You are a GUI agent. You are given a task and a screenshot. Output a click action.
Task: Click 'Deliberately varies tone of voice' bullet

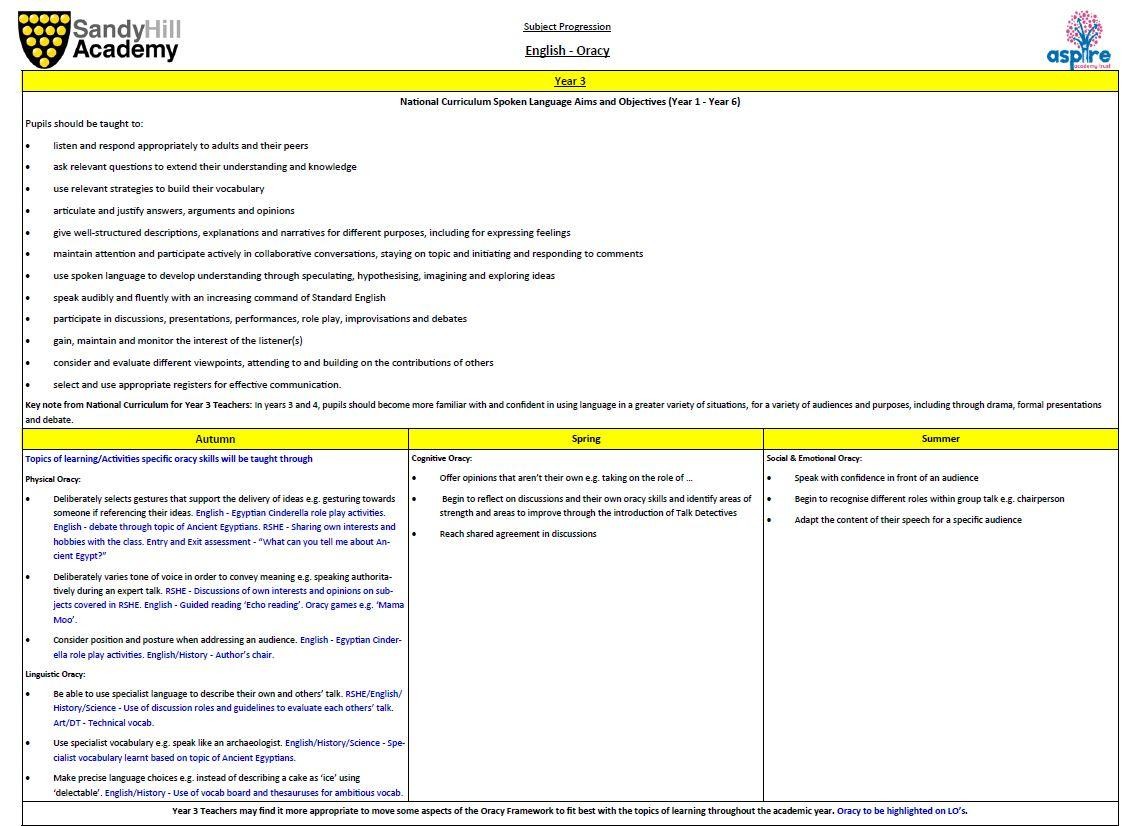[x=228, y=598]
